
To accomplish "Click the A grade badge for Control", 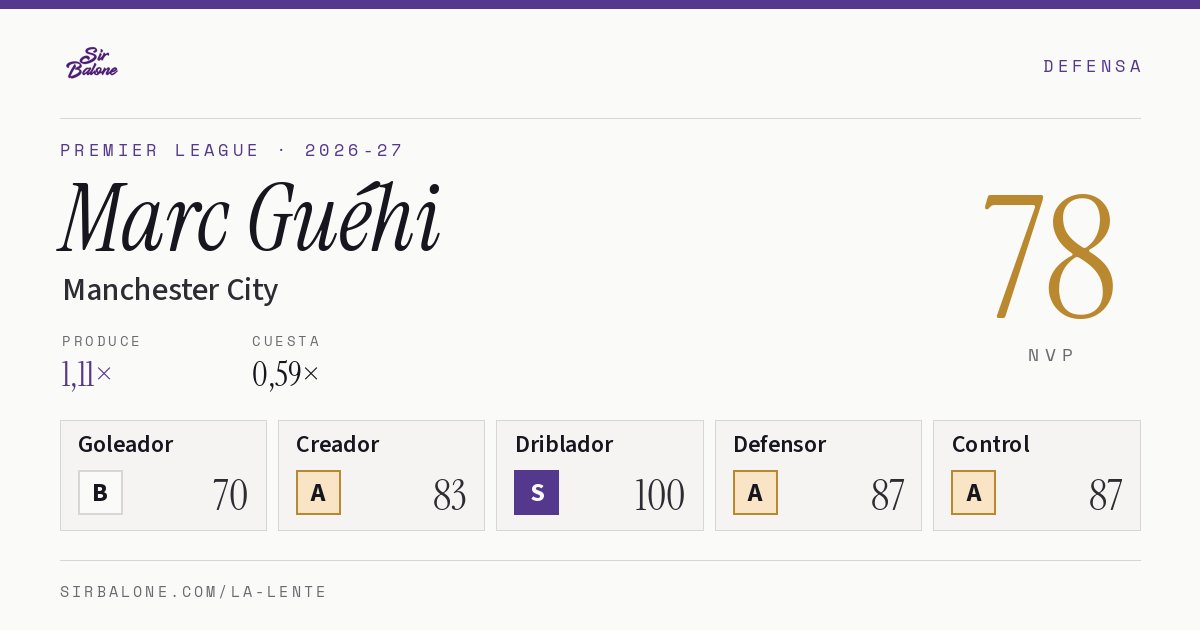I will click(x=973, y=493).
